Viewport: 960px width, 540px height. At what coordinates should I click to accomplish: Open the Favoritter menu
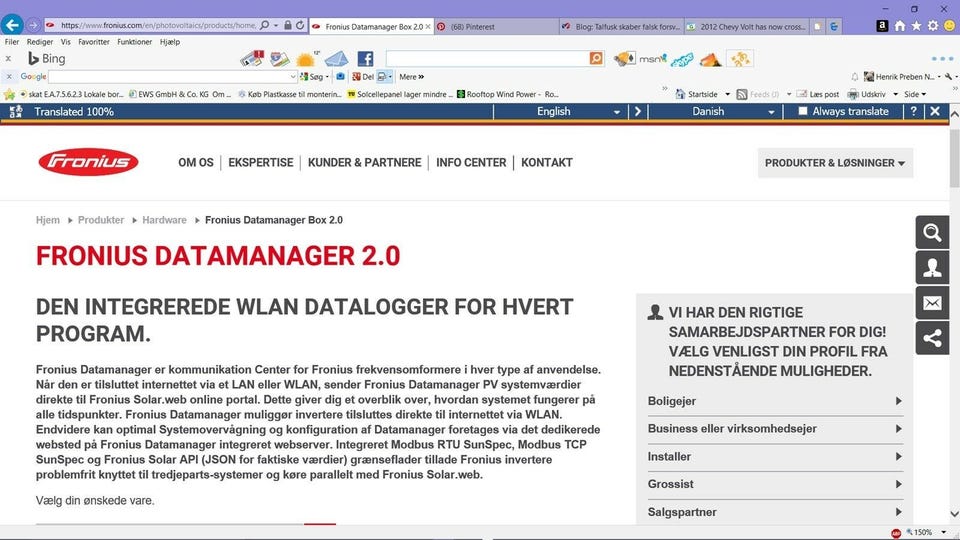[x=94, y=42]
